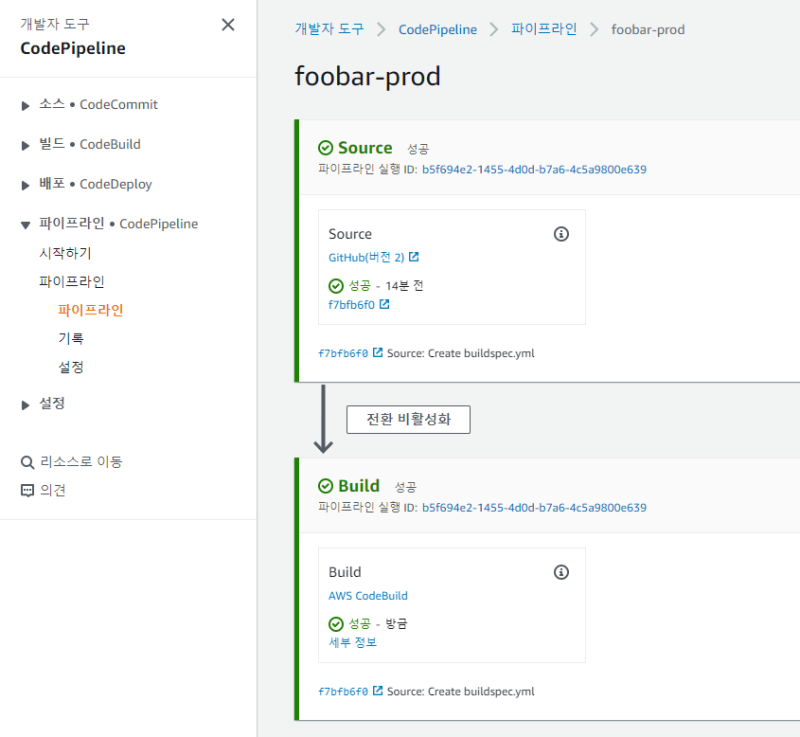Click the Build stage success check icon
Viewport: 800px width, 737px height.
pos(325,486)
